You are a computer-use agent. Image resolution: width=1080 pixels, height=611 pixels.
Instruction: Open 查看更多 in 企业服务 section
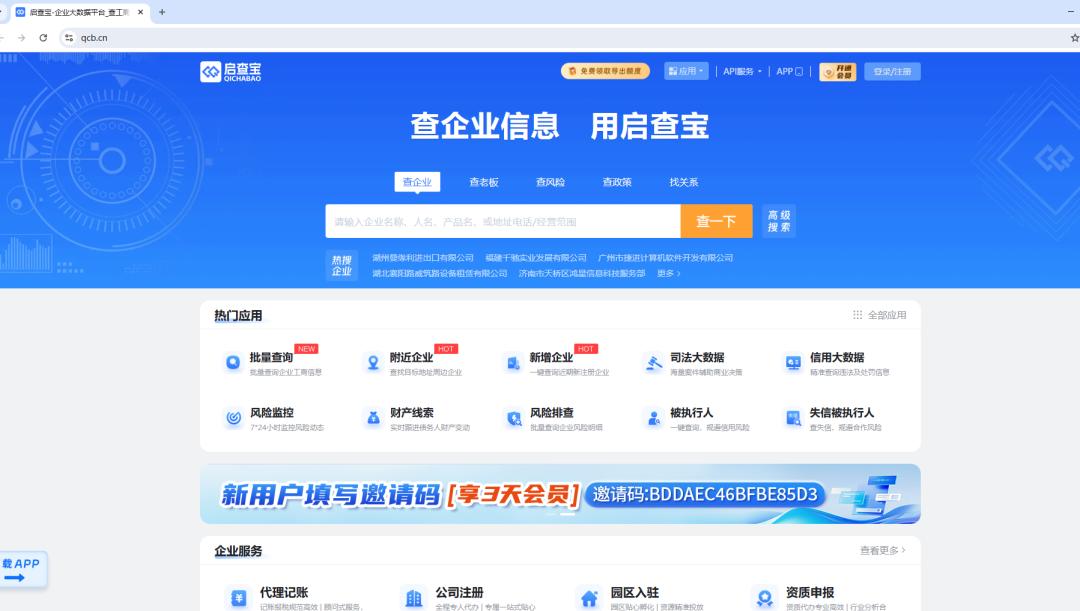(x=882, y=550)
